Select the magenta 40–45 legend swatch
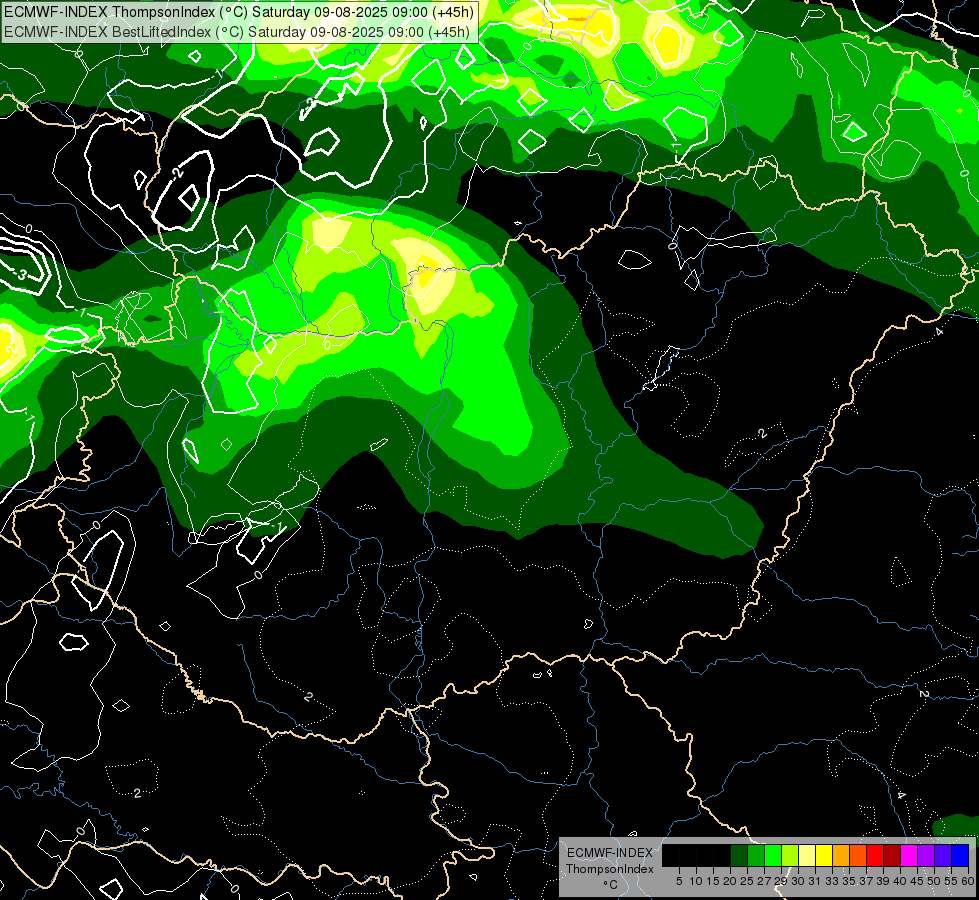 pyautogui.click(x=909, y=855)
